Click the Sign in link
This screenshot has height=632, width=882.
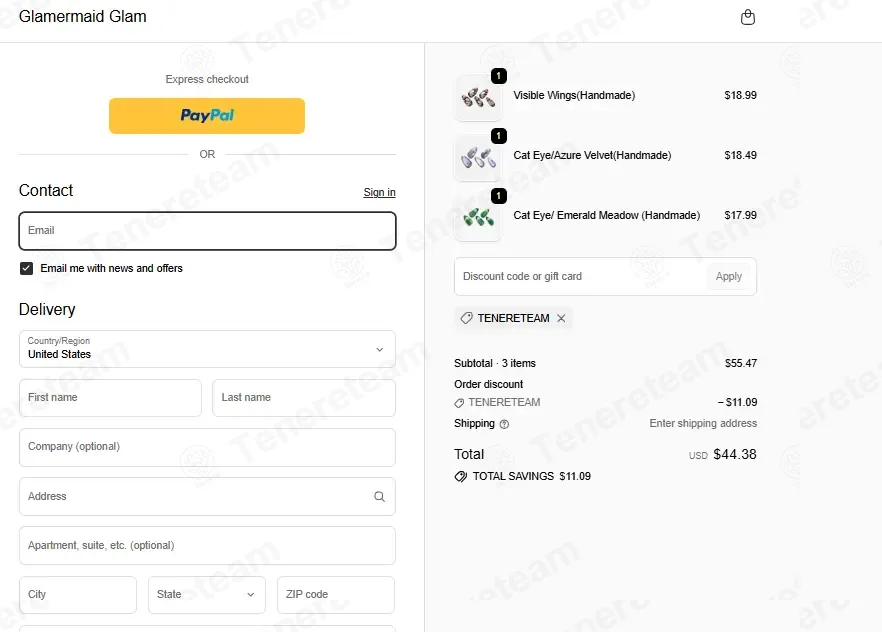[x=379, y=192]
